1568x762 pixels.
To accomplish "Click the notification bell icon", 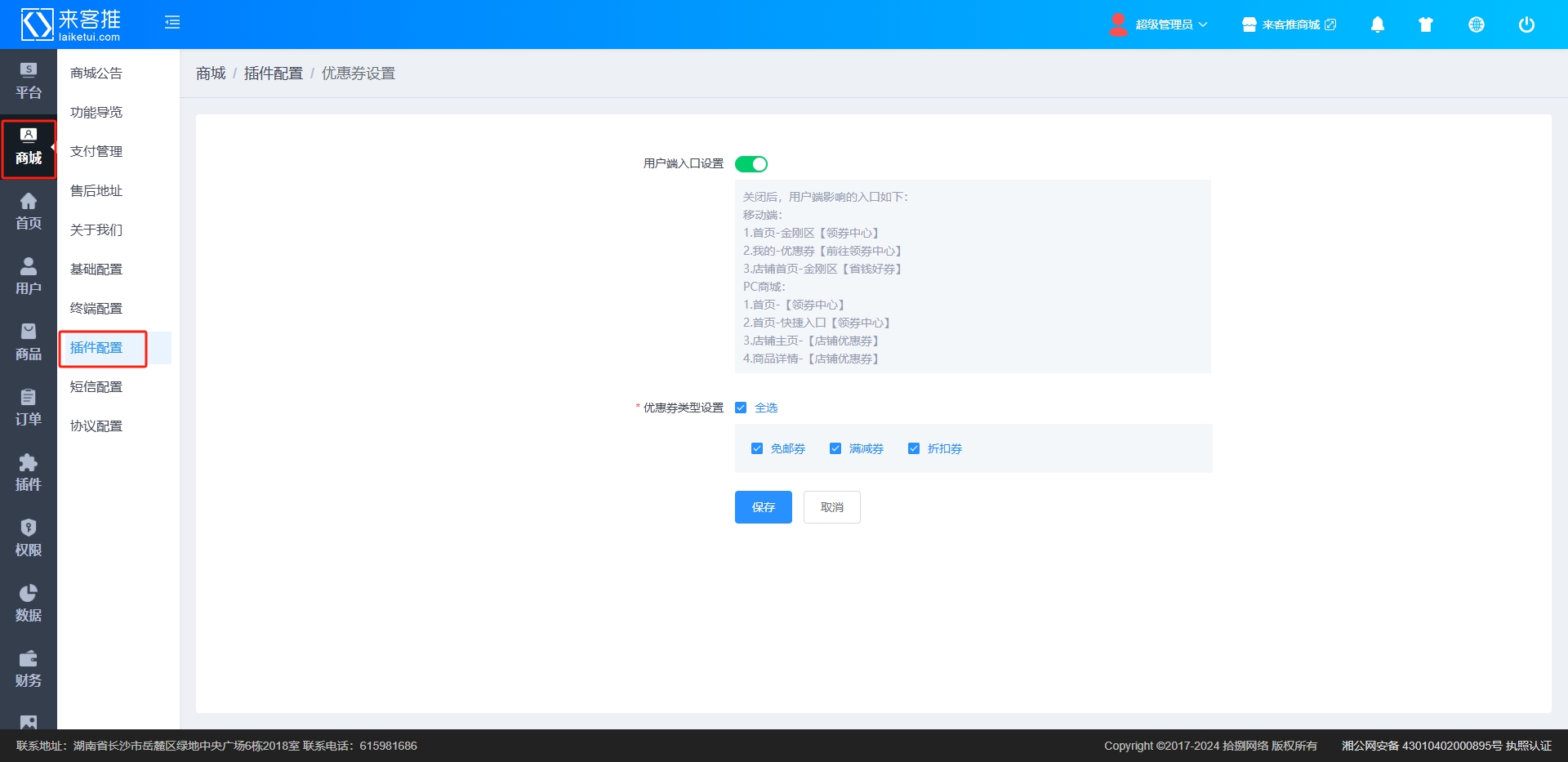I will coord(1377,25).
